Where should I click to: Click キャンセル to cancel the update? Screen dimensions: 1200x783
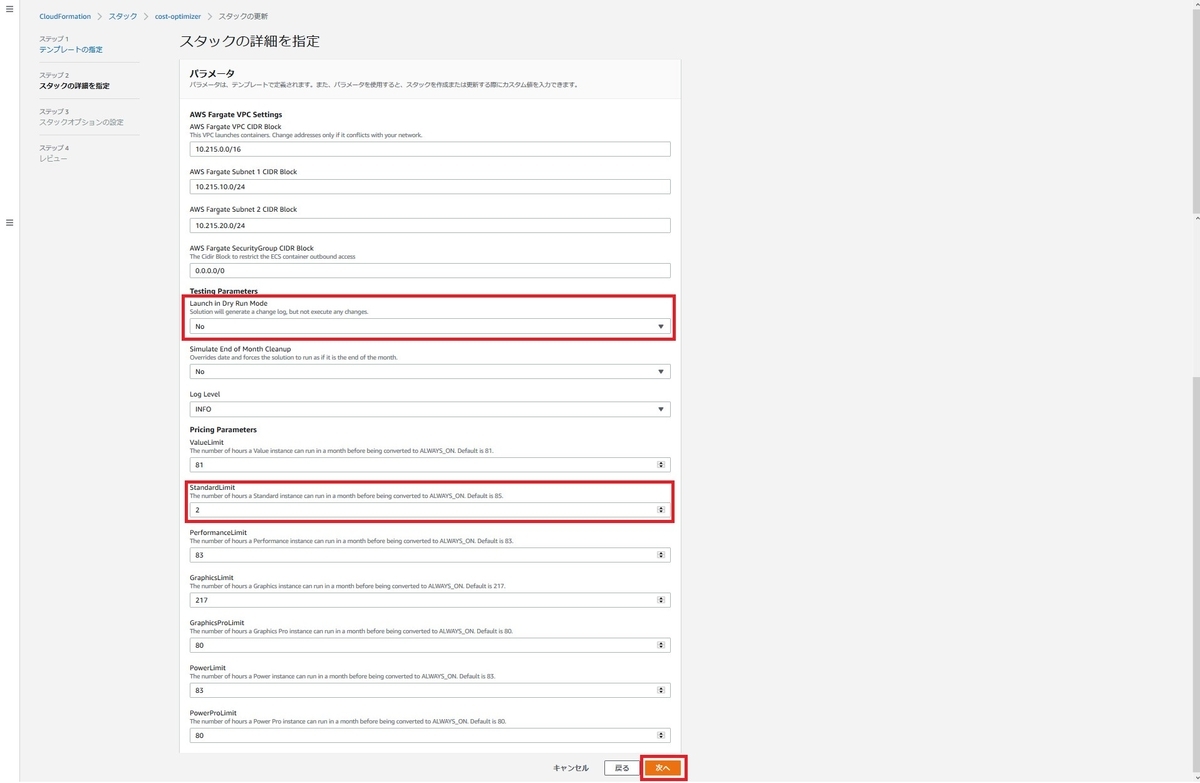point(570,768)
